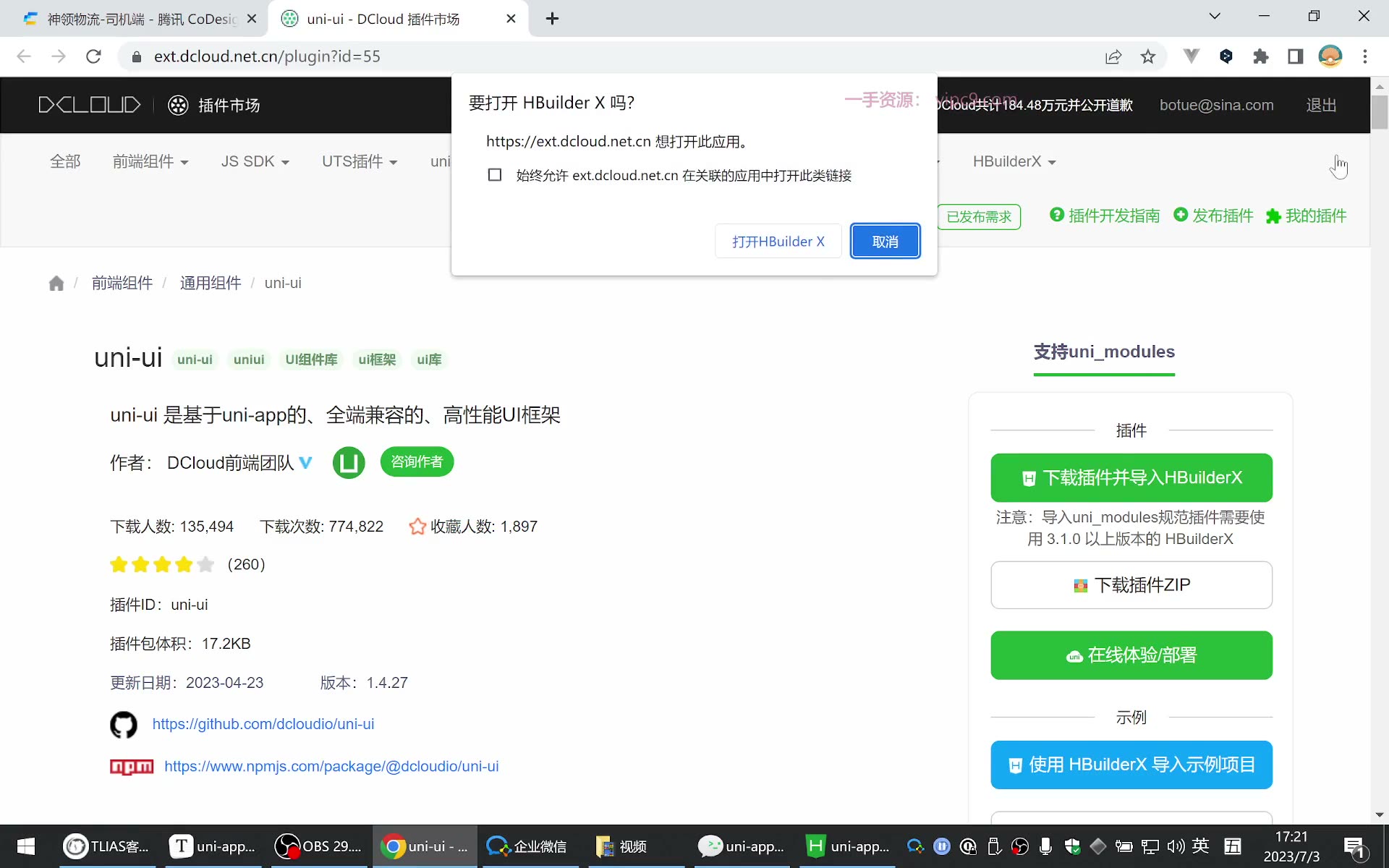Go to home via breadcrumb house icon
The height and width of the screenshot is (868, 1389).
[56, 283]
